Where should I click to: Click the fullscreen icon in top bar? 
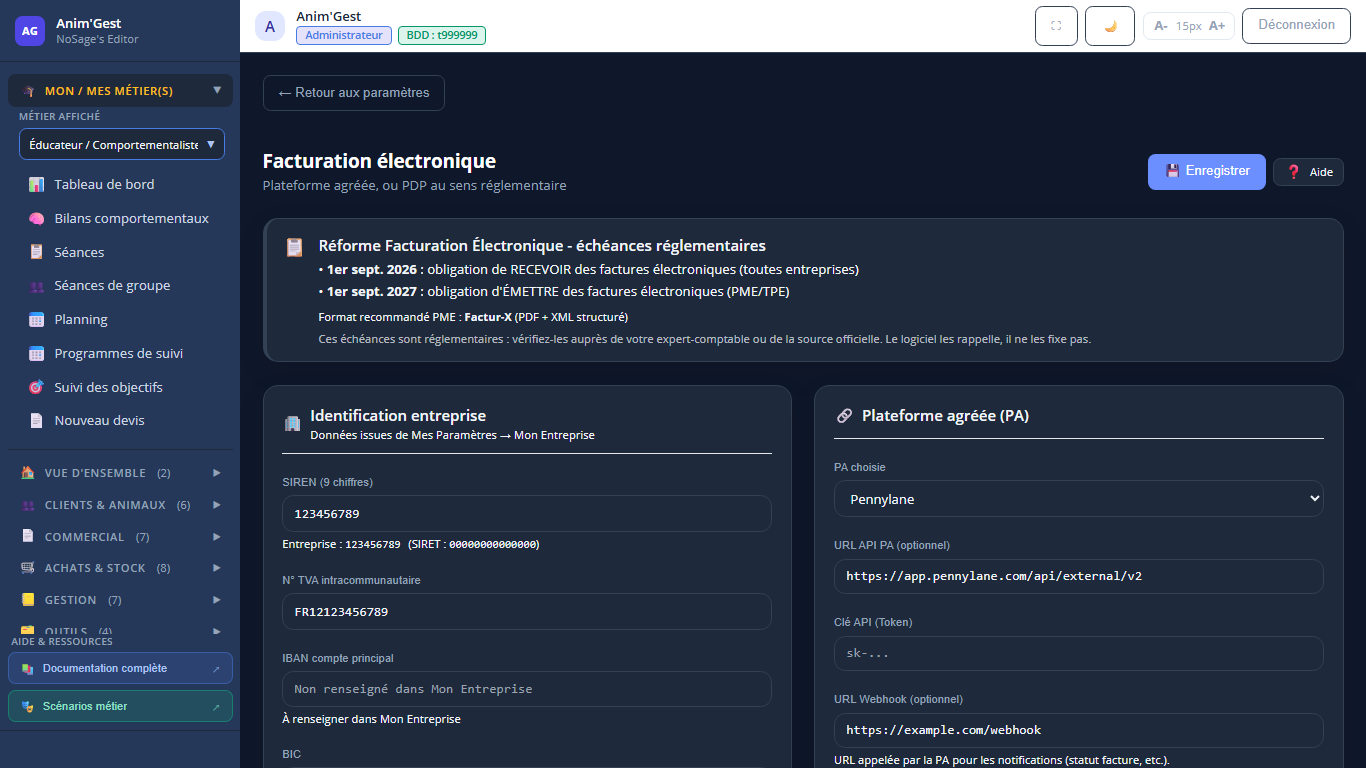(x=1056, y=26)
